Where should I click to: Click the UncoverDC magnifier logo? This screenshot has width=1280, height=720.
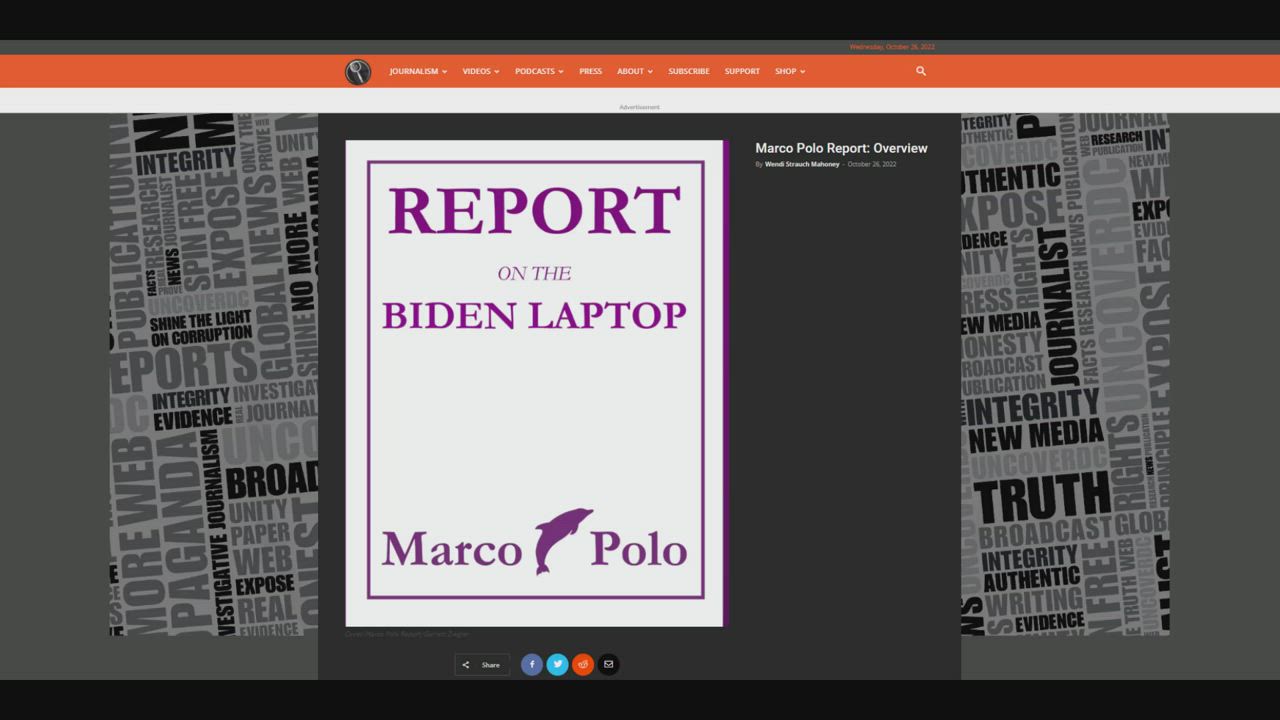pyautogui.click(x=358, y=71)
